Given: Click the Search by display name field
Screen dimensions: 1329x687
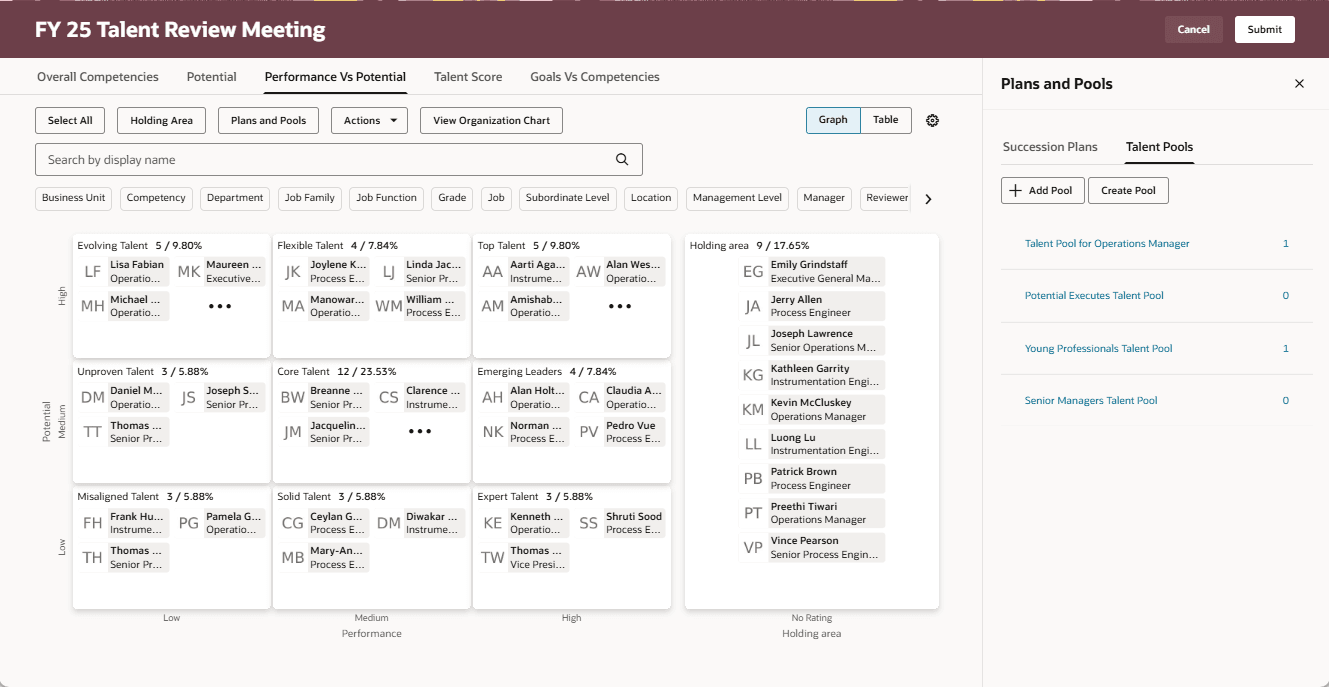Looking at the screenshot, I should pyautogui.click(x=339, y=160).
